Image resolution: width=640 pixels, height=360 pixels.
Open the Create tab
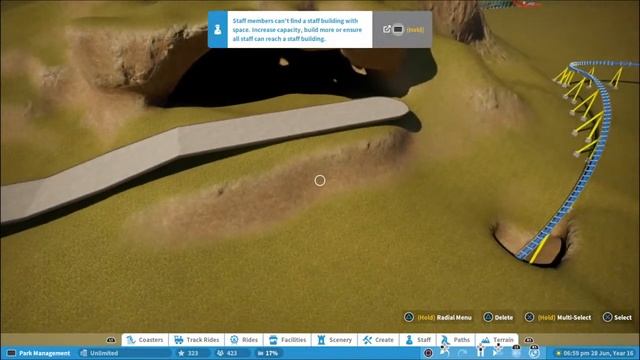pos(378,340)
